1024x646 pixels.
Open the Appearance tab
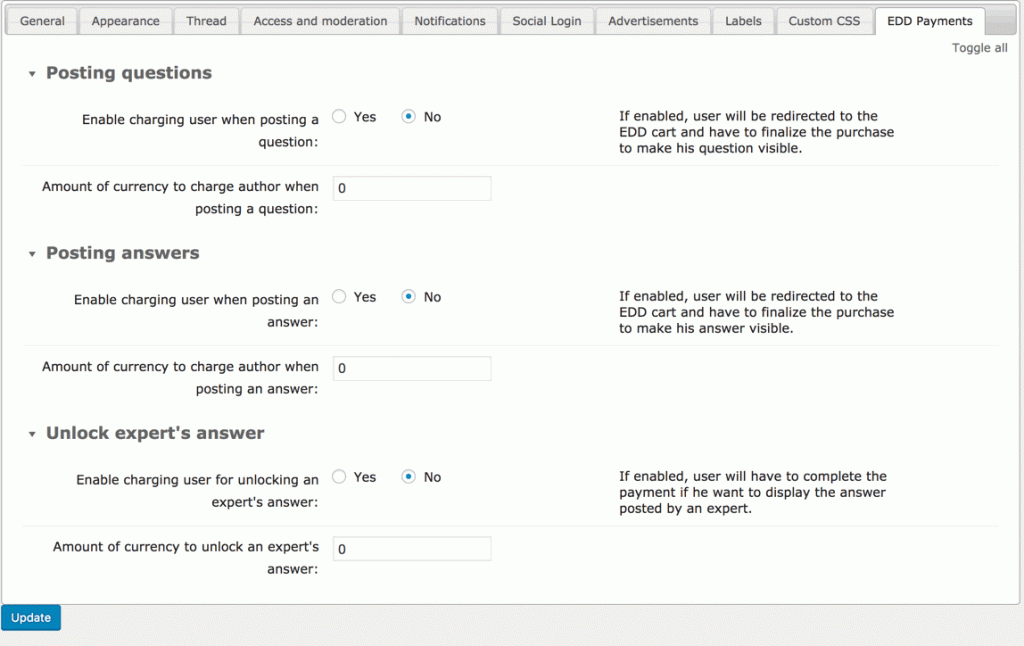tap(125, 20)
